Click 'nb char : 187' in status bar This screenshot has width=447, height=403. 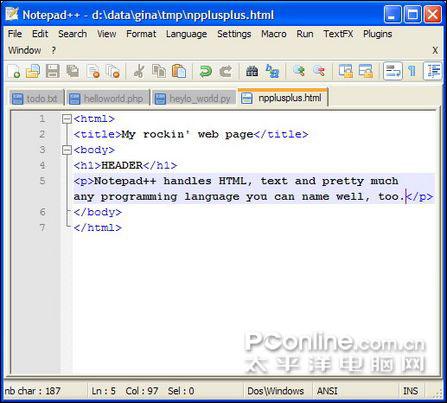tap(33, 391)
